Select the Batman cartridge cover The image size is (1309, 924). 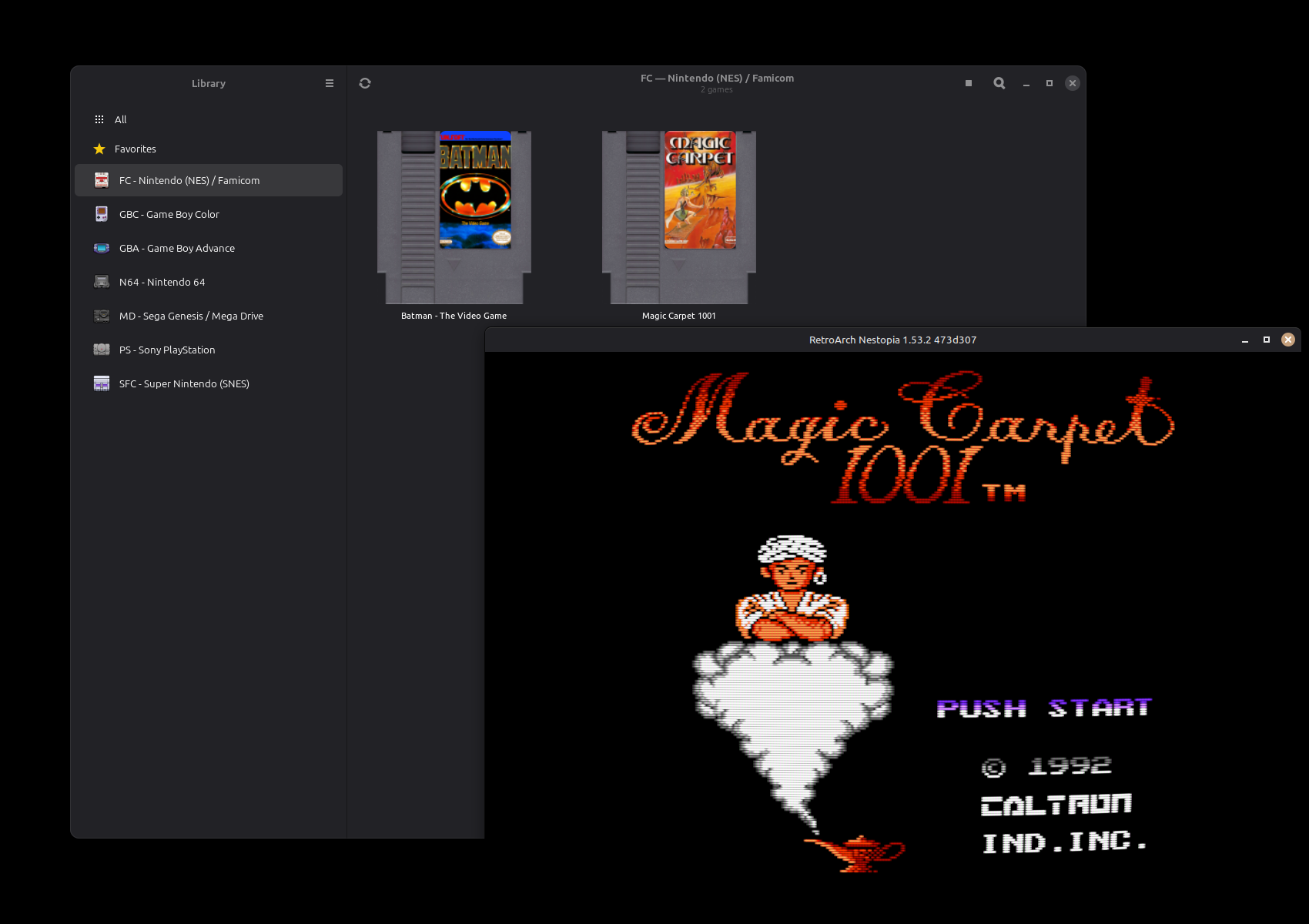click(454, 217)
